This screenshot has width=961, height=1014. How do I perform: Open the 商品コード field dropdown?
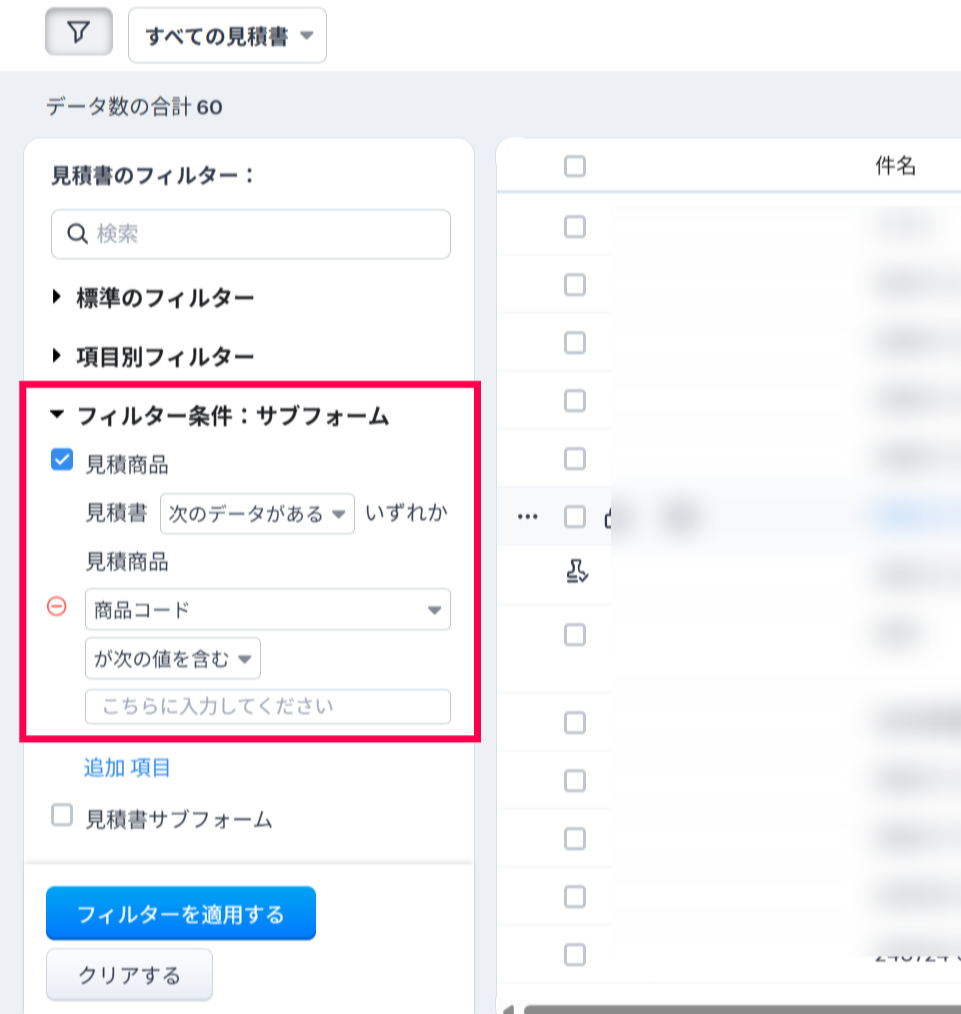click(268, 609)
